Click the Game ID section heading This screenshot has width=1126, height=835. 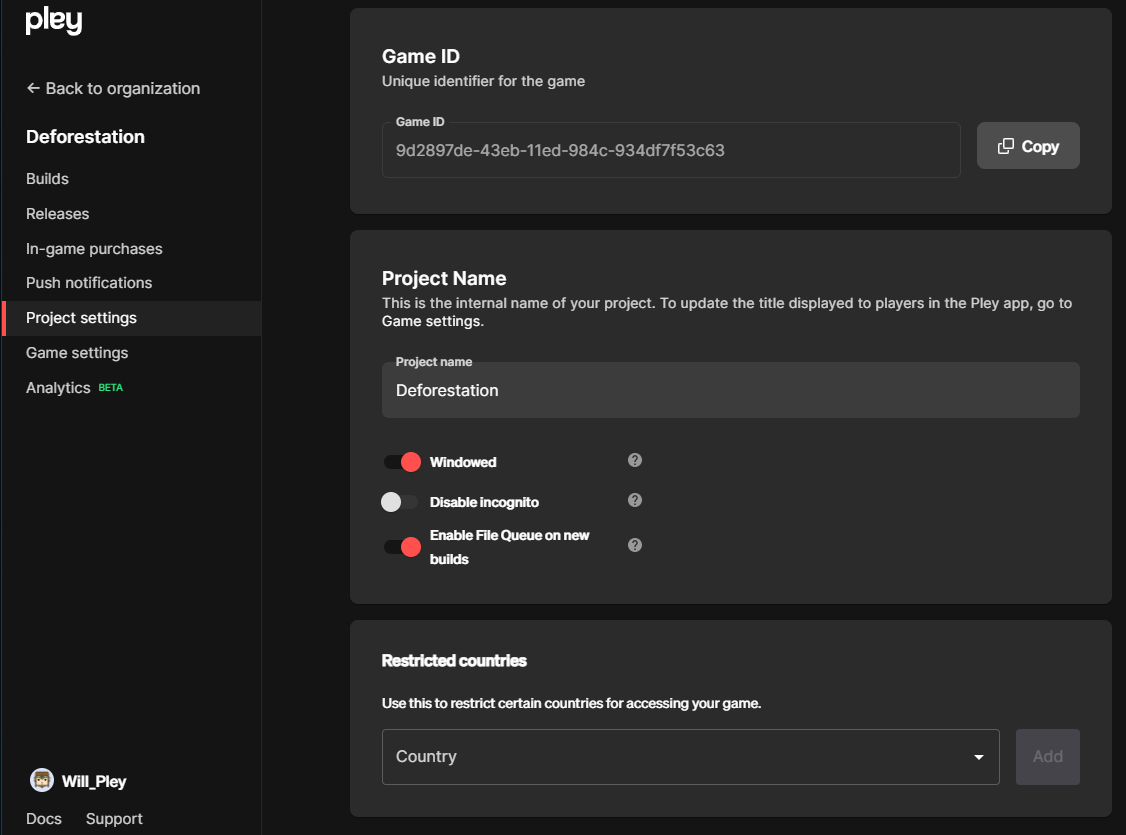(x=421, y=56)
